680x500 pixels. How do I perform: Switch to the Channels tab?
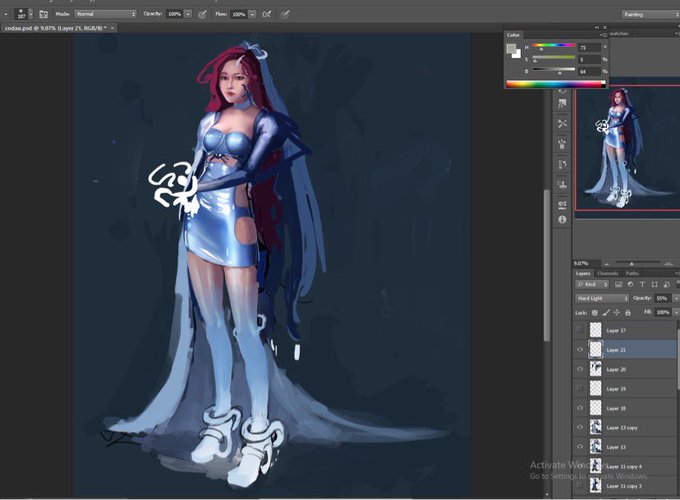(x=607, y=274)
